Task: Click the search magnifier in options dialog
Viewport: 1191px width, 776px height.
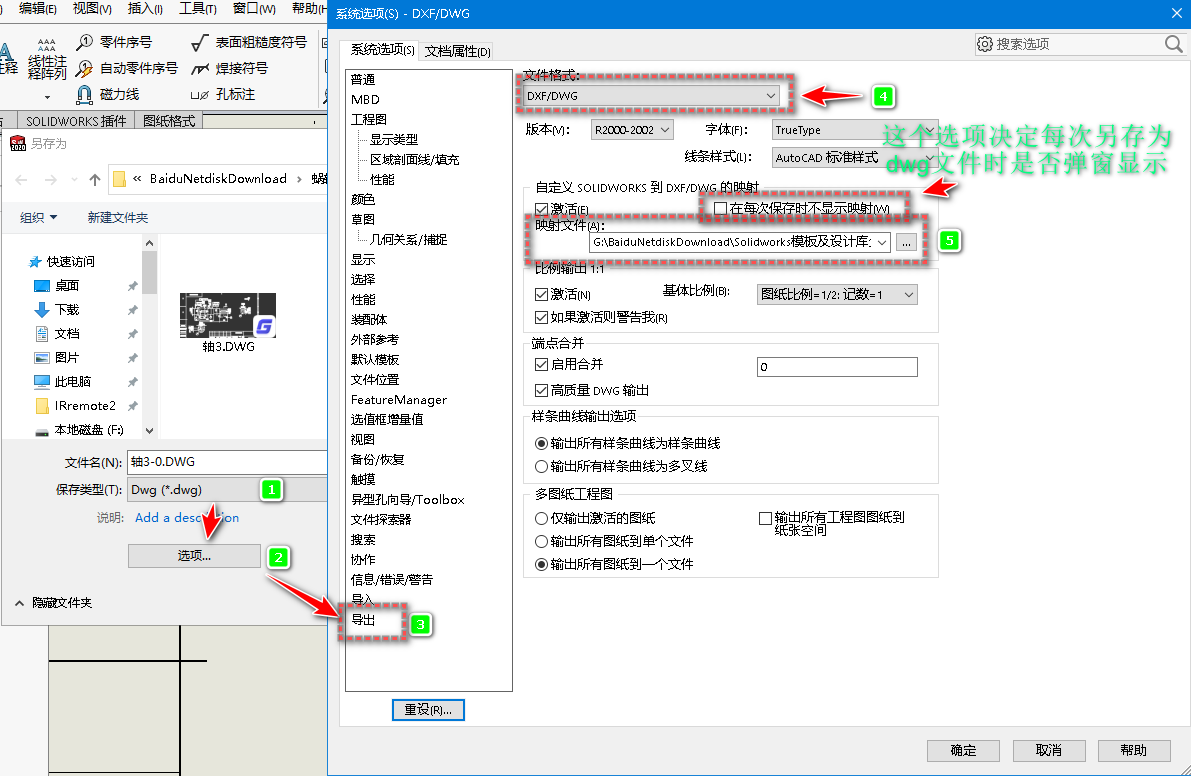Action: (x=1174, y=44)
